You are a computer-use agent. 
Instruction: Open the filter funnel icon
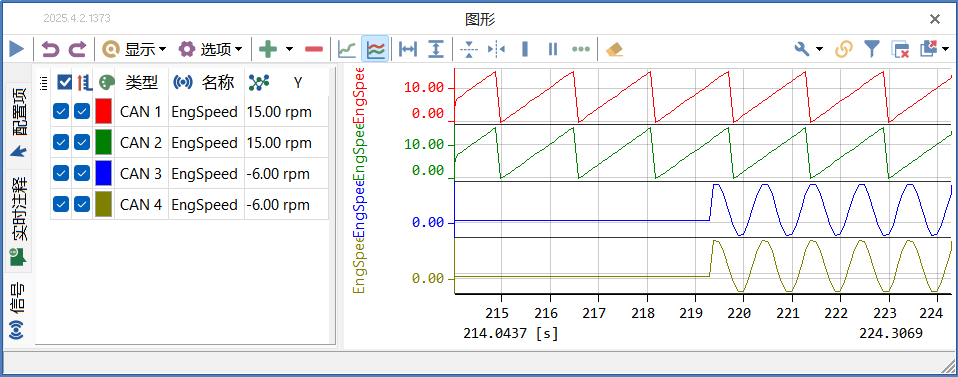[x=872, y=49]
